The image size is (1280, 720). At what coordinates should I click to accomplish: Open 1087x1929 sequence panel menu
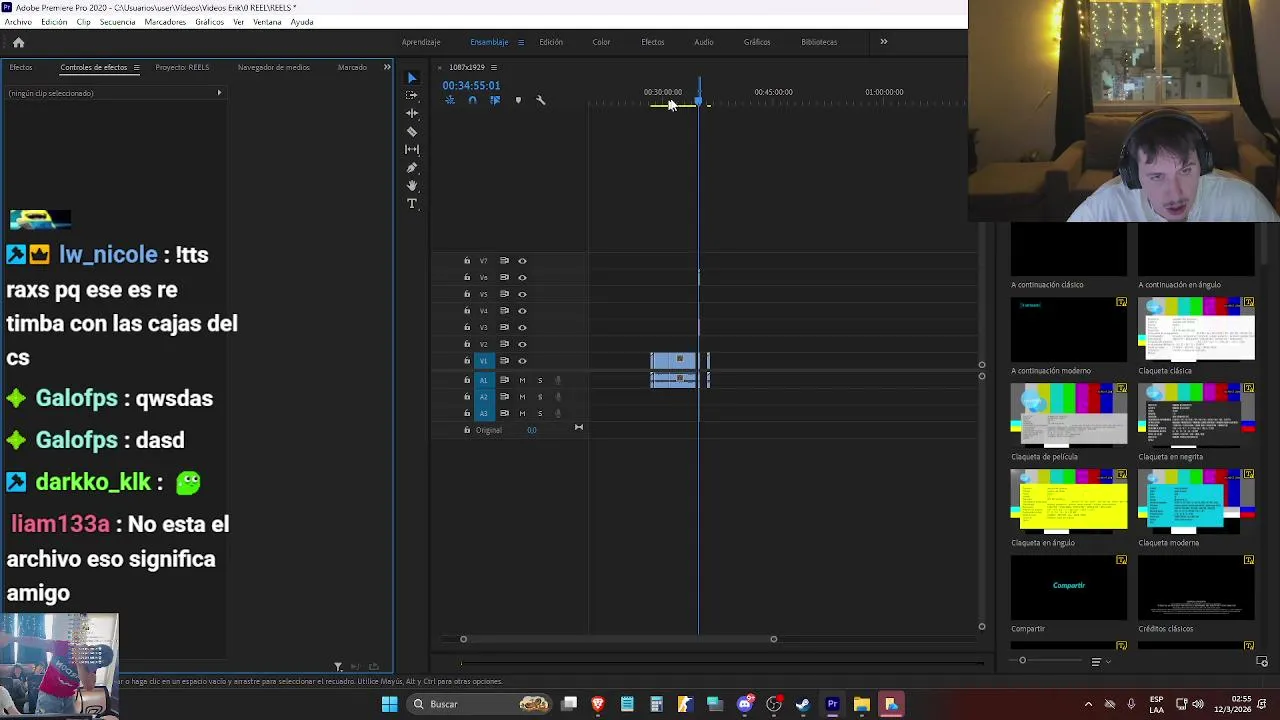point(494,67)
